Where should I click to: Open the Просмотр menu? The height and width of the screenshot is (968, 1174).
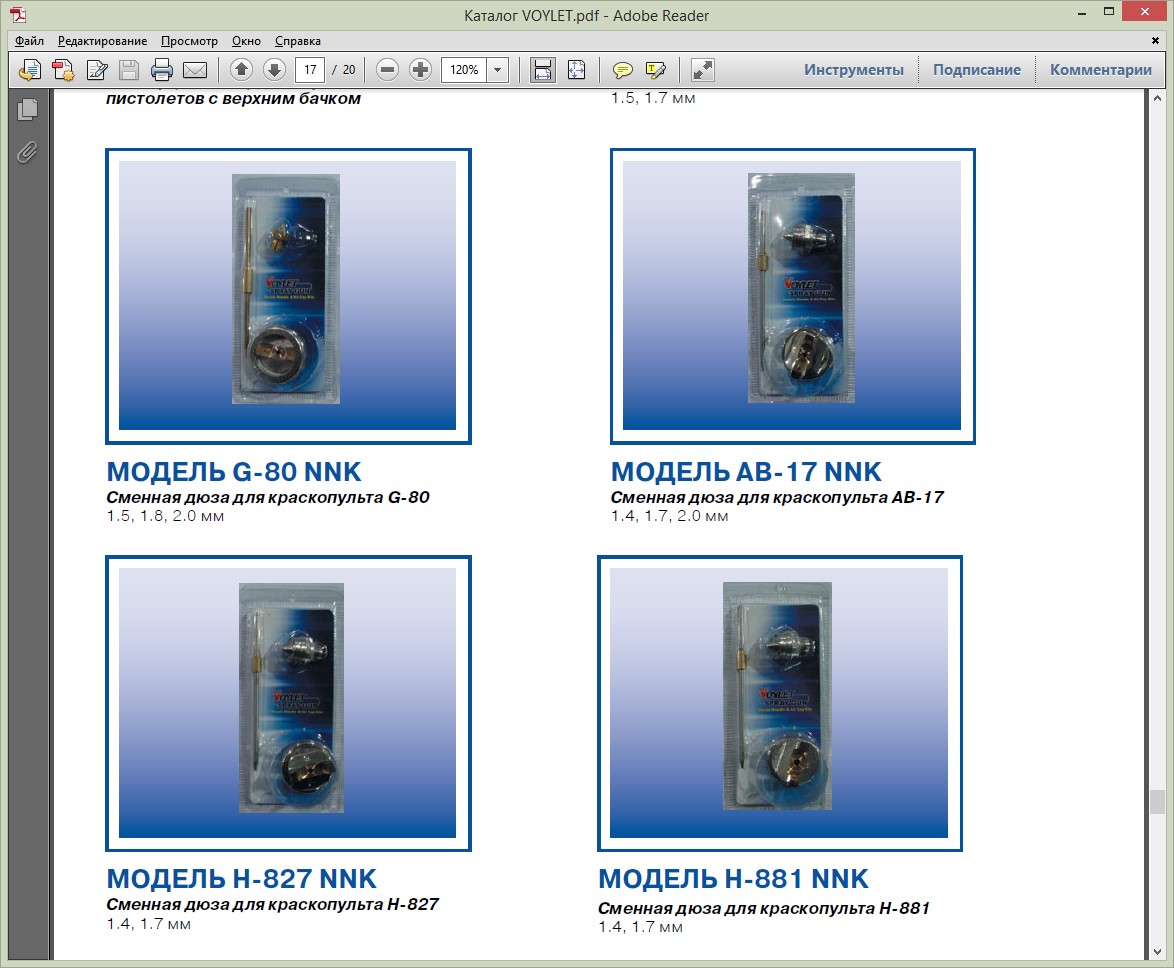[x=189, y=41]
